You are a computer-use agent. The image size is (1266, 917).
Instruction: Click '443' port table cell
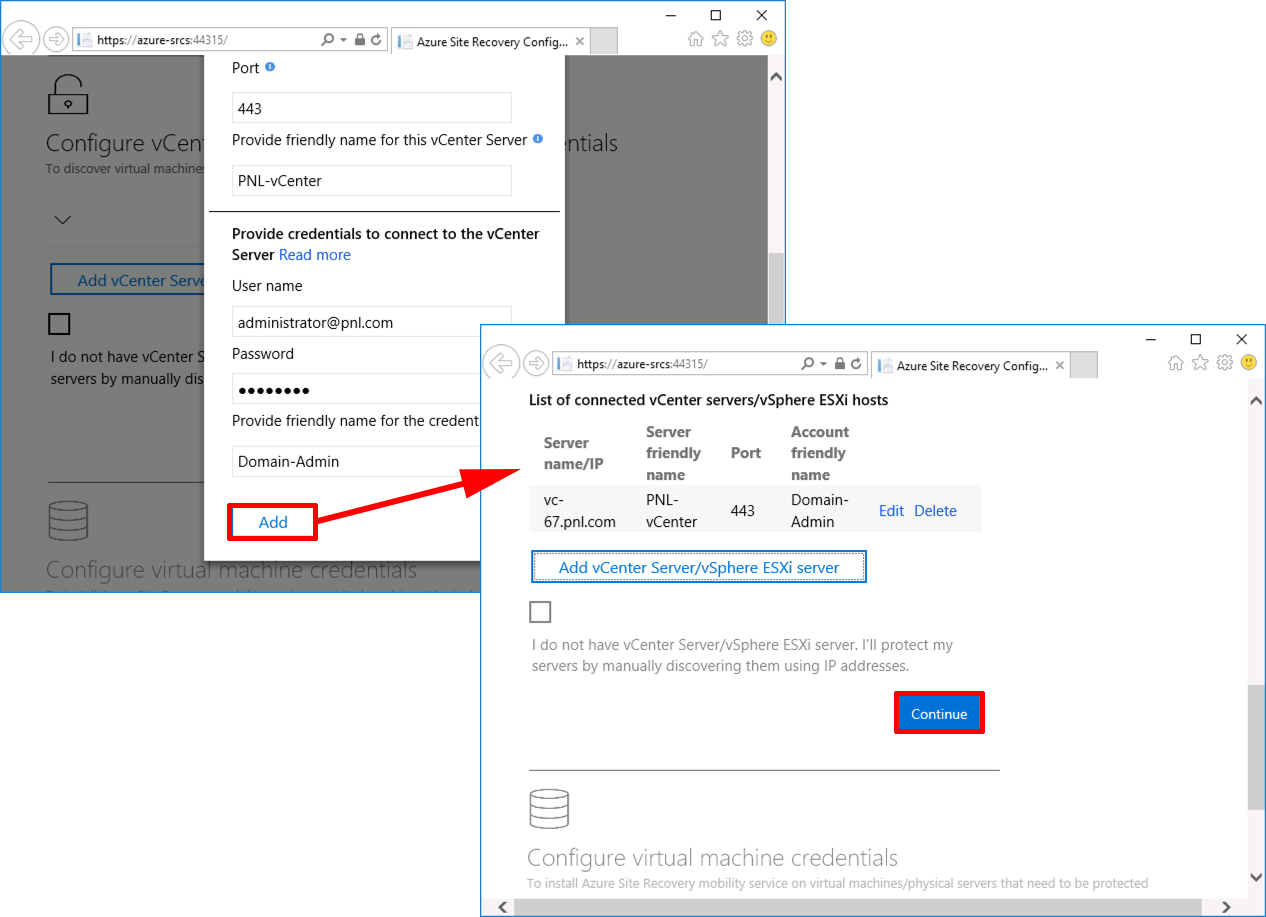click(743, 510)
